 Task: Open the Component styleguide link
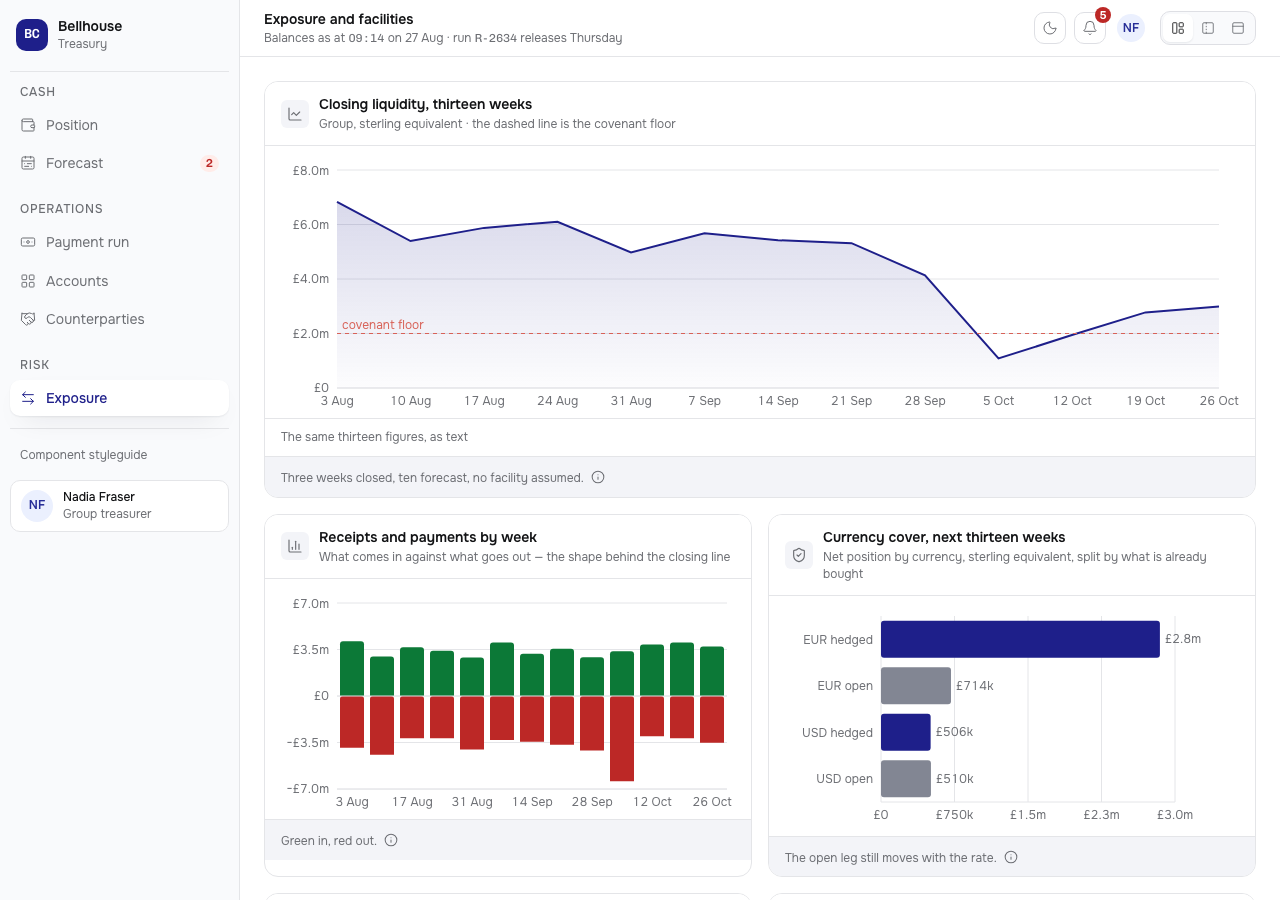pyautogui.click(x=83, y=455)
